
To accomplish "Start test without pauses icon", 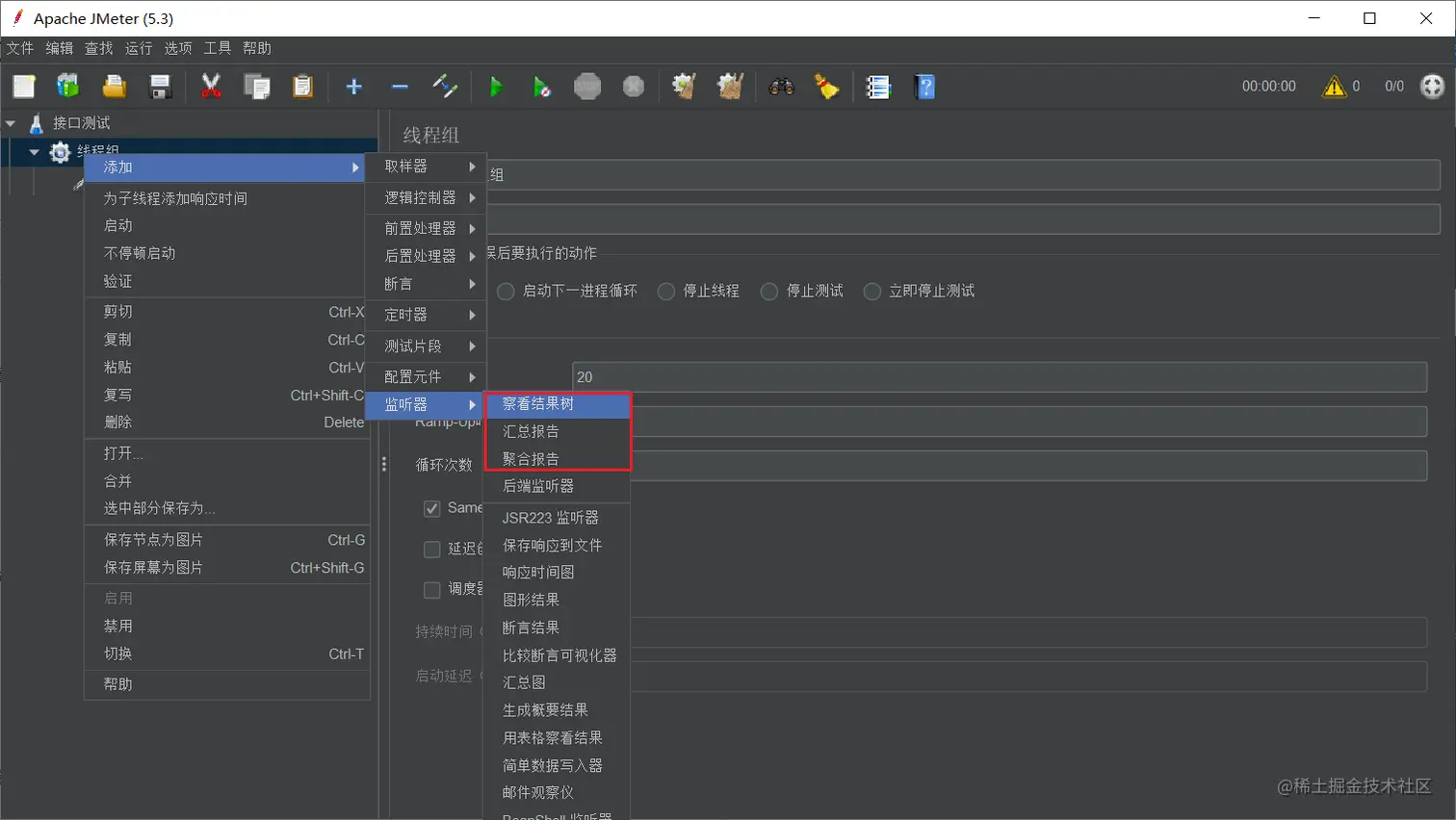I will pos(542,87).
